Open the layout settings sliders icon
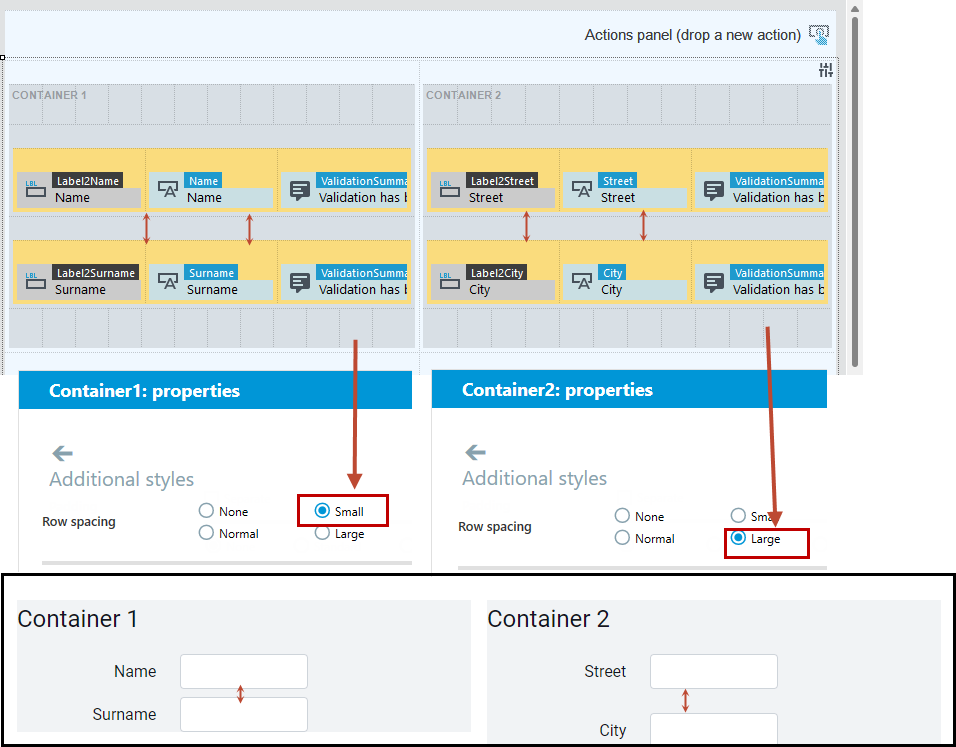The width and height of the screenshot is (956, 747). (x=826, y=70)
